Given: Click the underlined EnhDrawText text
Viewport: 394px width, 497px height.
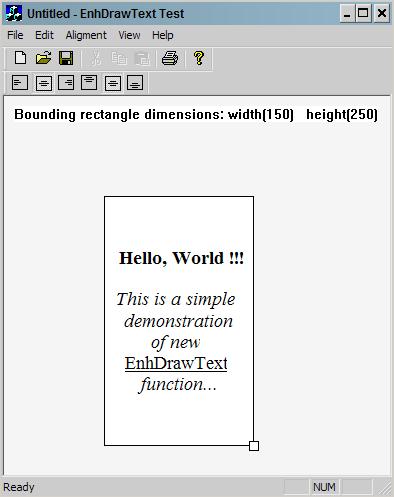Looking at the screenshot, I should (176, 363).
